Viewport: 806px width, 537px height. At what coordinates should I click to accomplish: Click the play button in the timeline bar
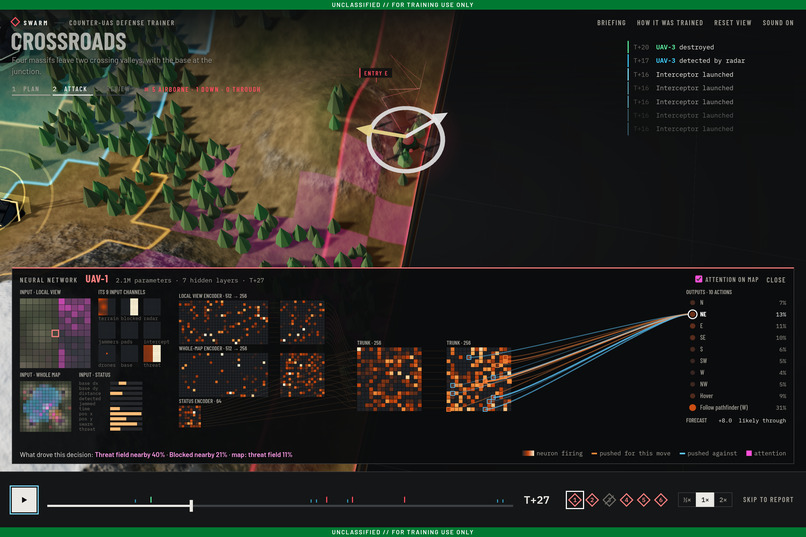24,499
